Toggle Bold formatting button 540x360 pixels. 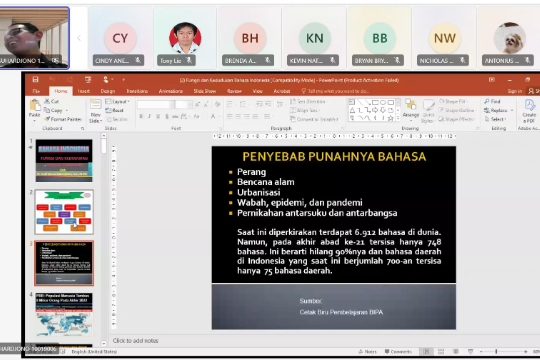tap(141, 116)
